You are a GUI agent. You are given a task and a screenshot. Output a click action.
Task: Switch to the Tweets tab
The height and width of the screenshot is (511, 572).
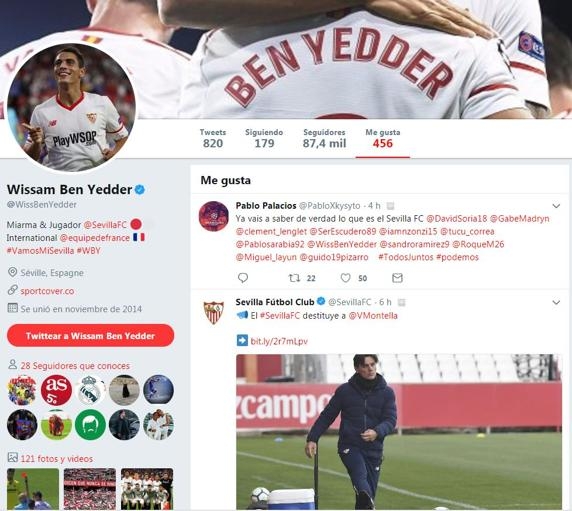tap(213, 139)
